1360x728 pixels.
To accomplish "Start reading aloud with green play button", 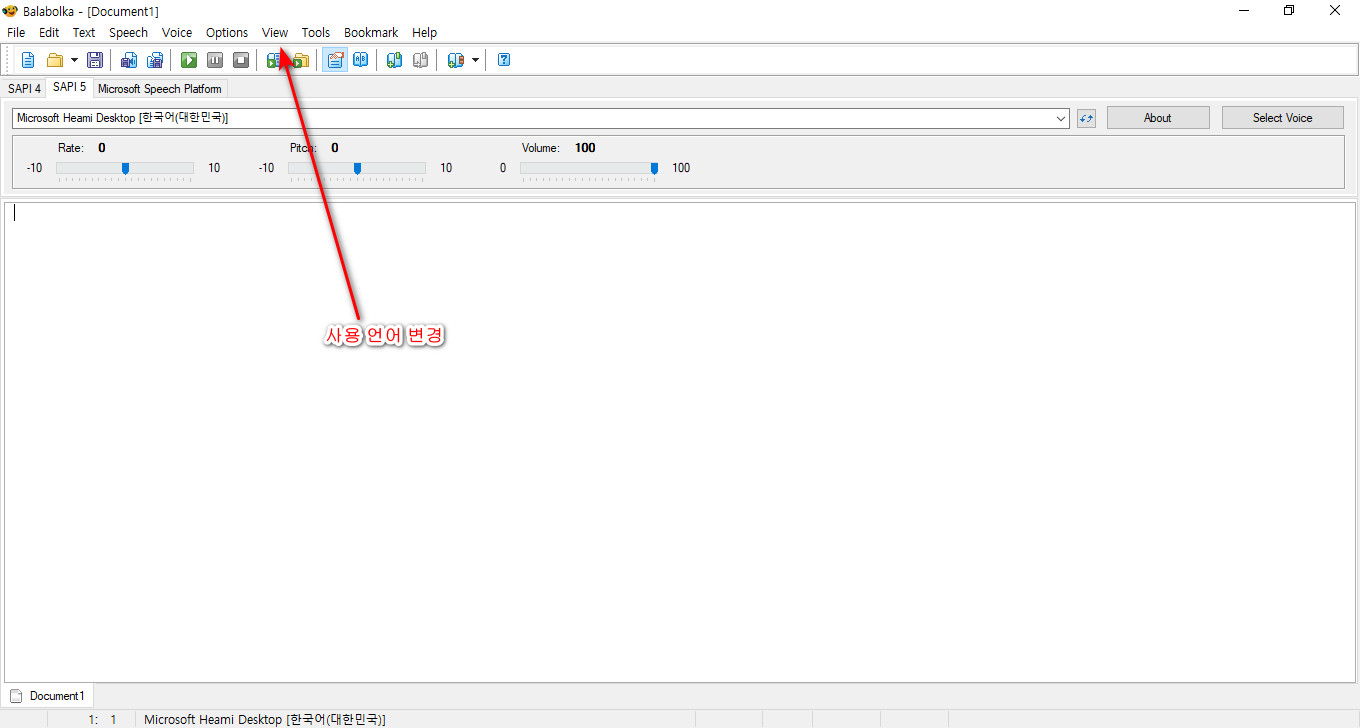I will coord(189,60).
